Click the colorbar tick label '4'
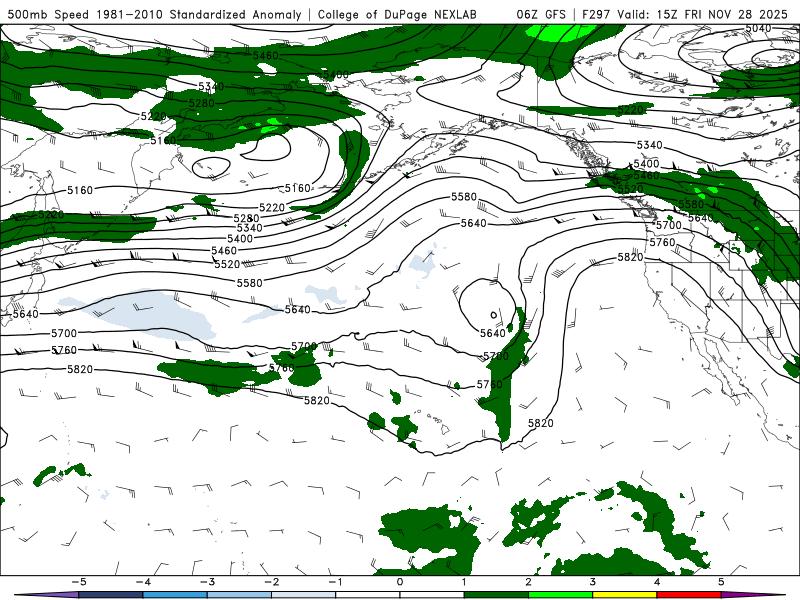Screen dimensions: 800x600 point(657,582)
